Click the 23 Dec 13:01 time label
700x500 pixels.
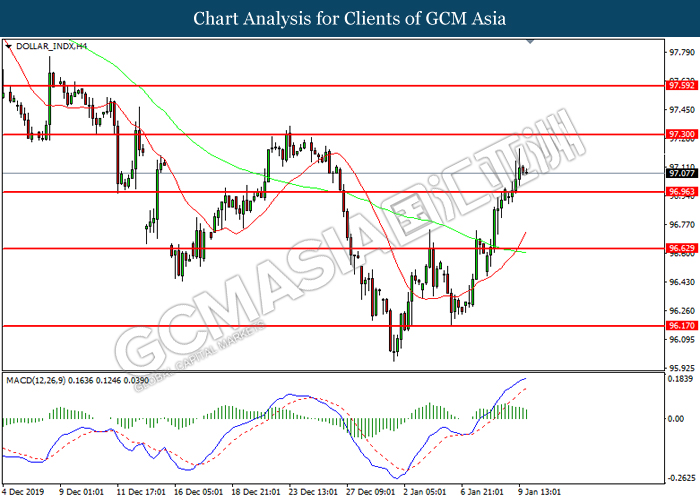point(313,492)
